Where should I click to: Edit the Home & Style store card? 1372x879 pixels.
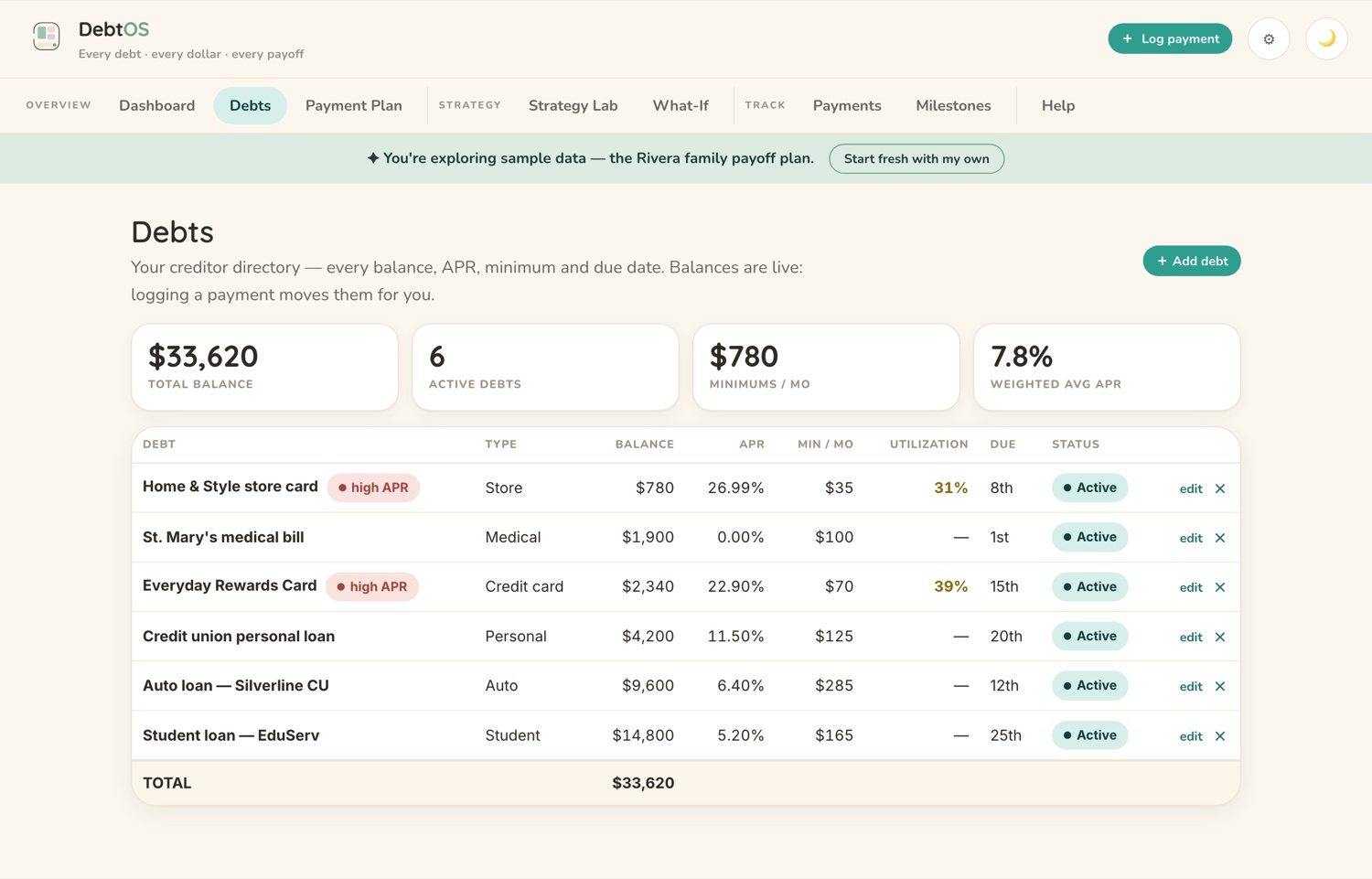pyautogui.click(x=1191, y=488)
